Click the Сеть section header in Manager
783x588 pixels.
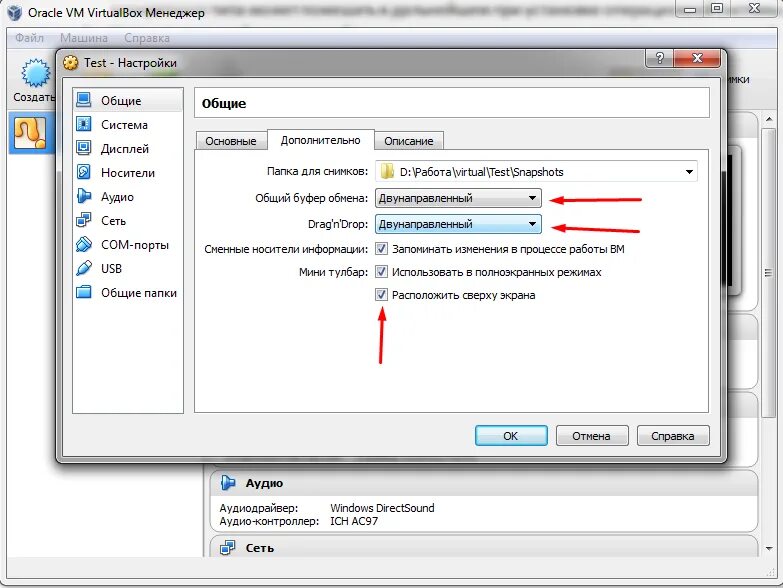(483, 546)
